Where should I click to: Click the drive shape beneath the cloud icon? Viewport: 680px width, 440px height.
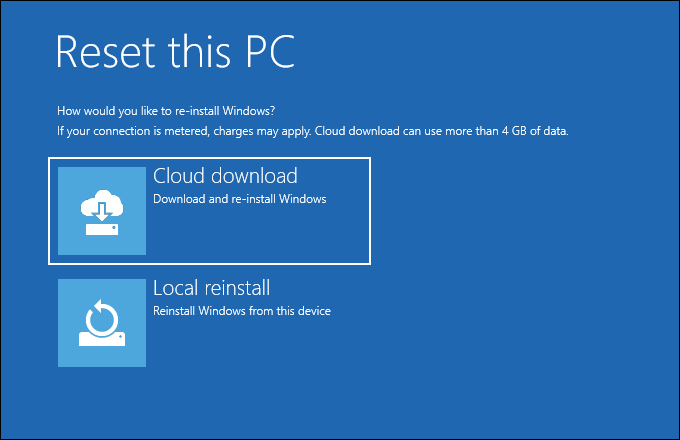(x=102, y=229)
